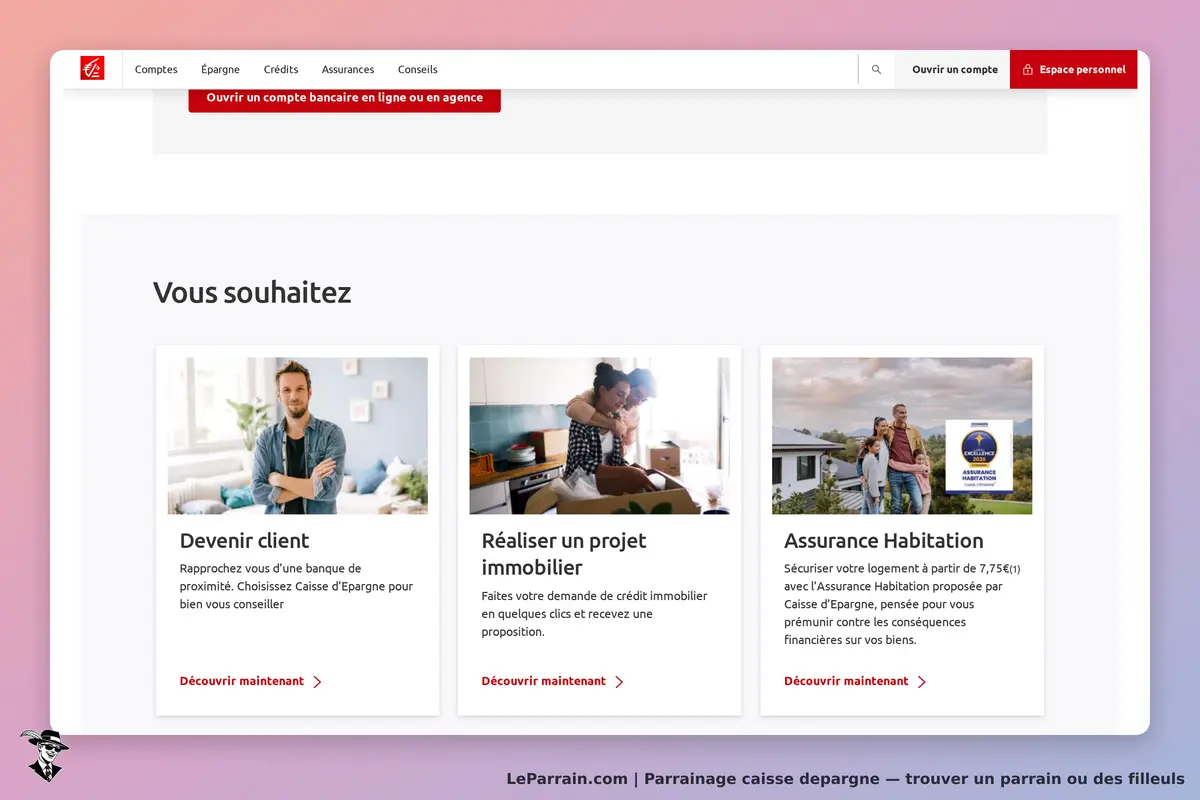
Task: Open the Comptes menu
Action: (x=156, y=70)
